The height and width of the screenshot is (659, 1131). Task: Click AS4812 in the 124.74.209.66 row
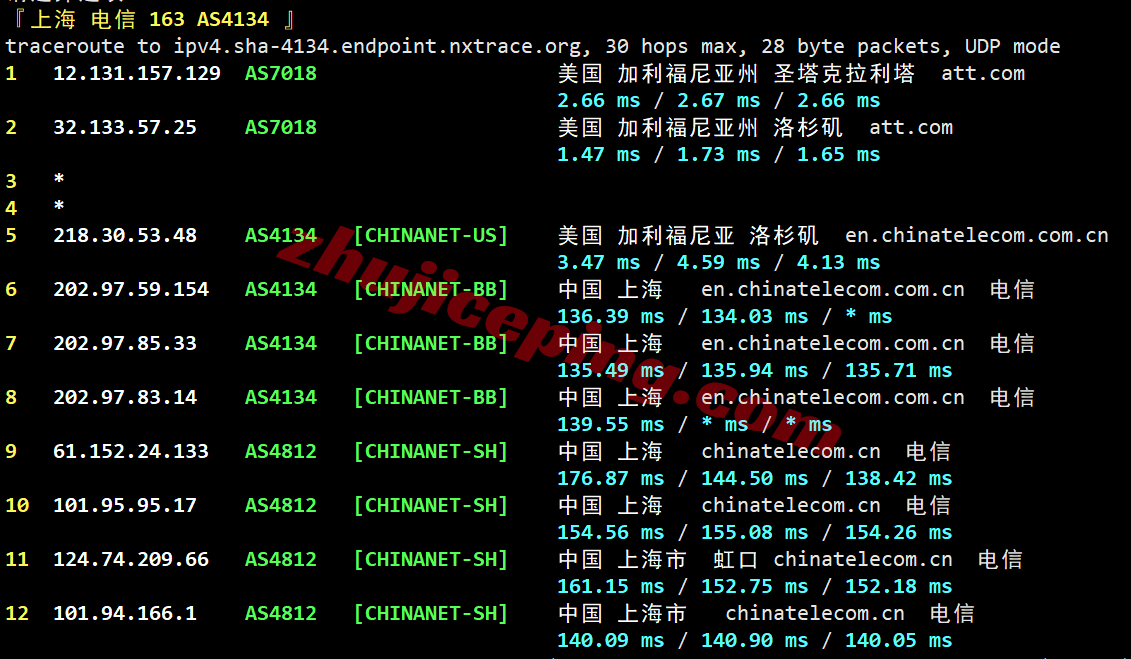coord(281,560)
